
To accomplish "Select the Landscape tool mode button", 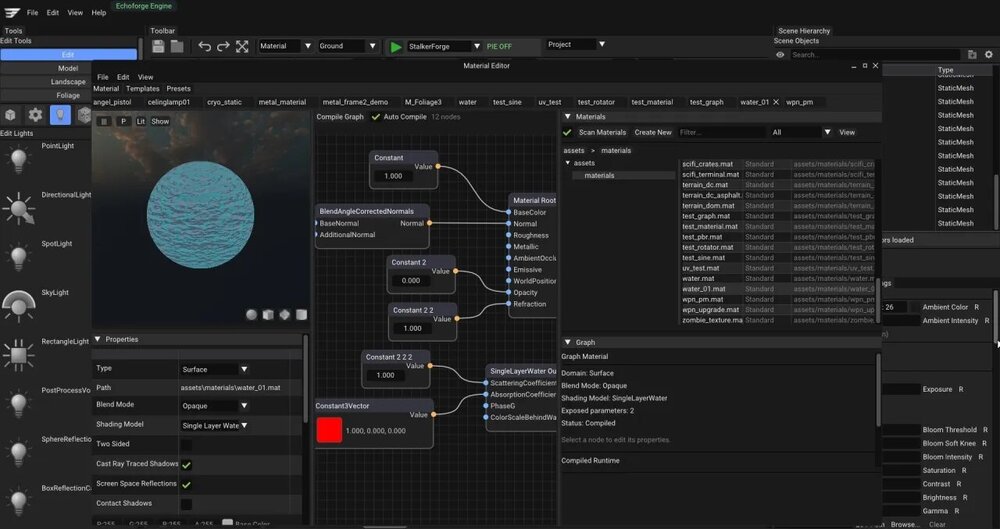I will click(x=68, y=82).
